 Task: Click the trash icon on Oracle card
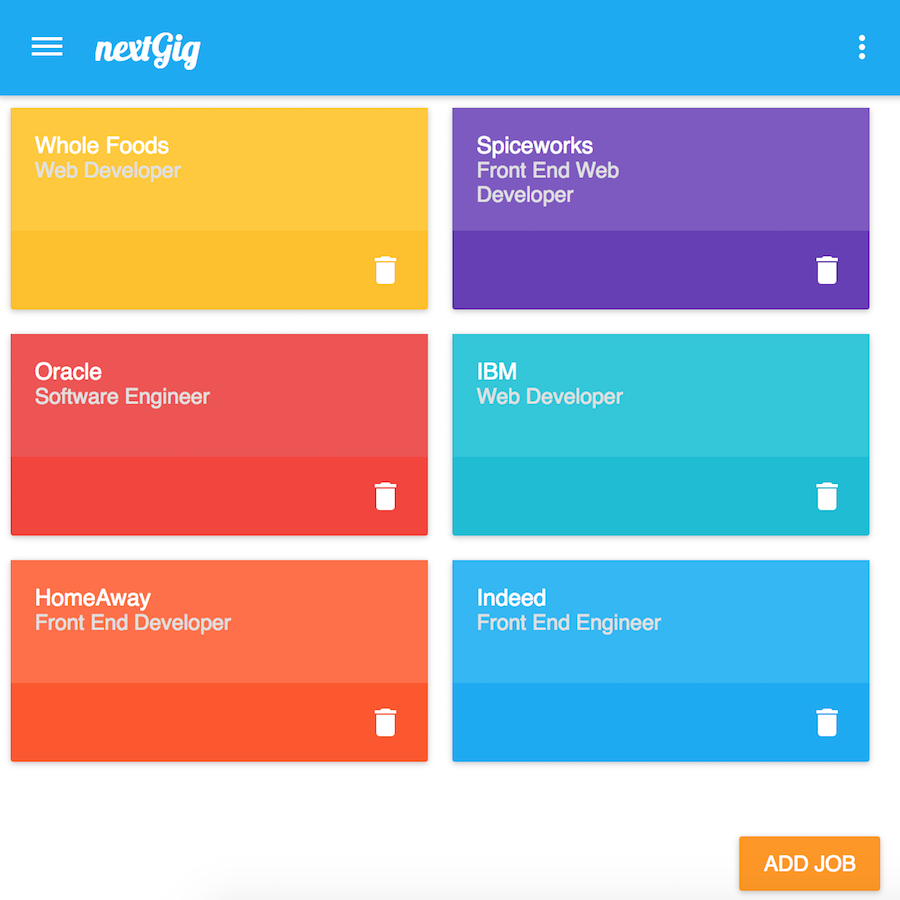tap(385, 496)
